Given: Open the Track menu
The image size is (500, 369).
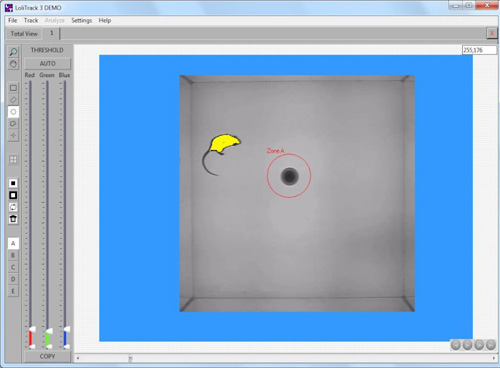Looking at the screenshot, I should point(31,20).
